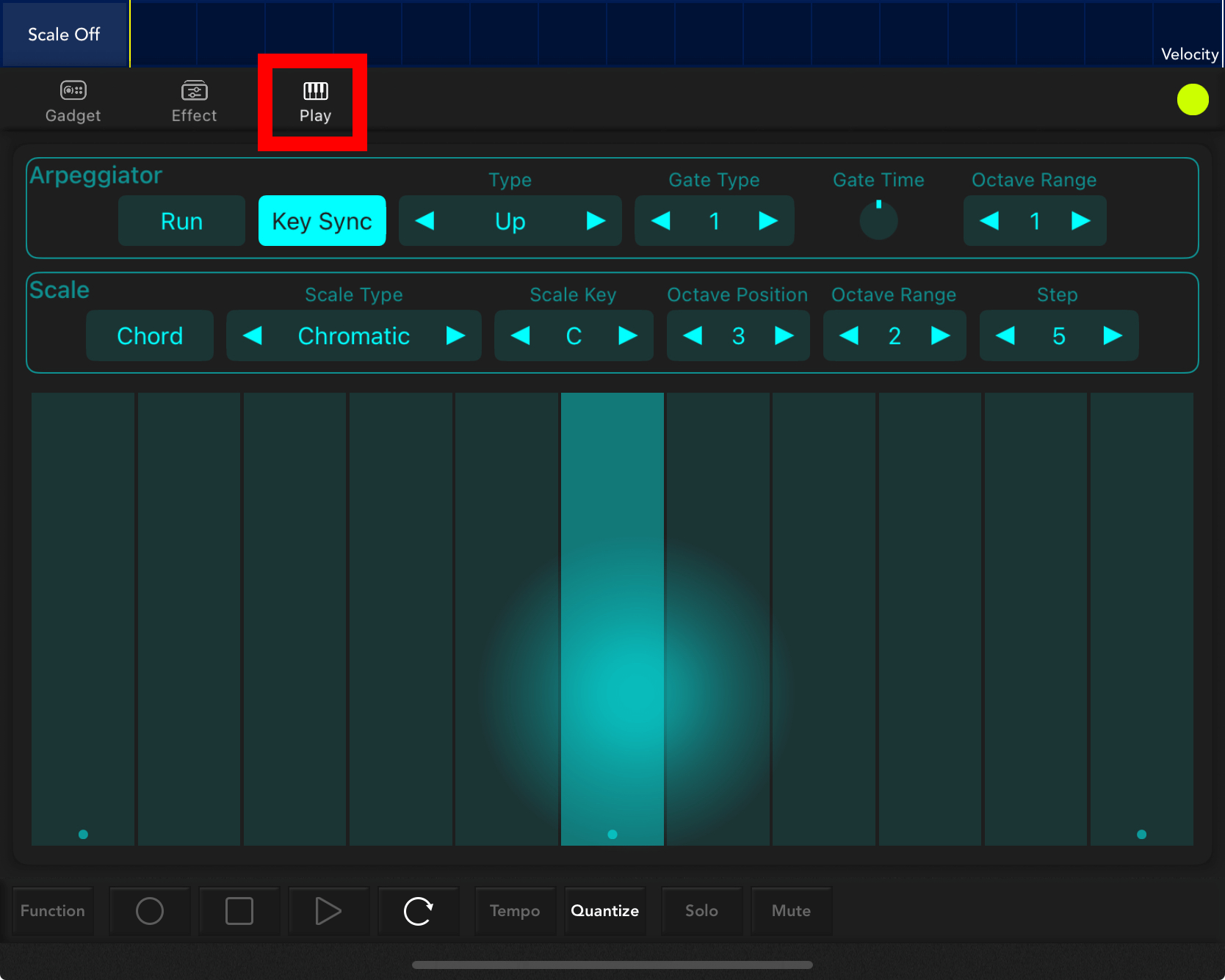Increase Arpeggiator Octave Range
The width and height of the screenshot is (1225, 980).
(1081, 221)
